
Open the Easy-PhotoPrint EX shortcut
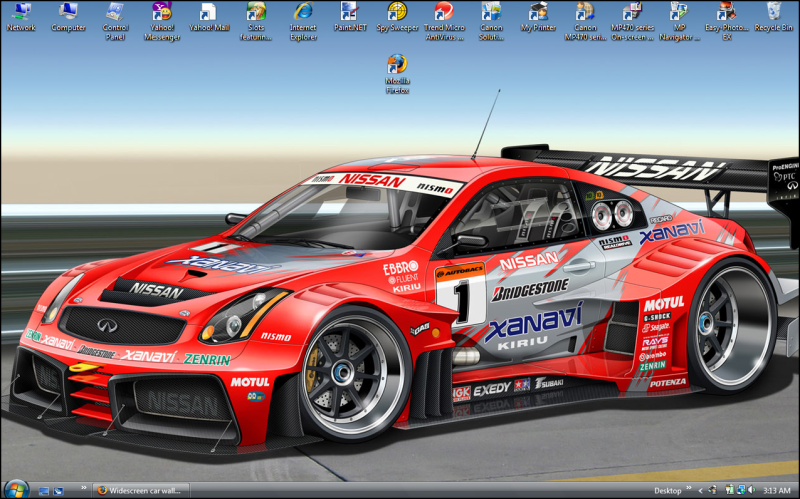click(726, 13)
